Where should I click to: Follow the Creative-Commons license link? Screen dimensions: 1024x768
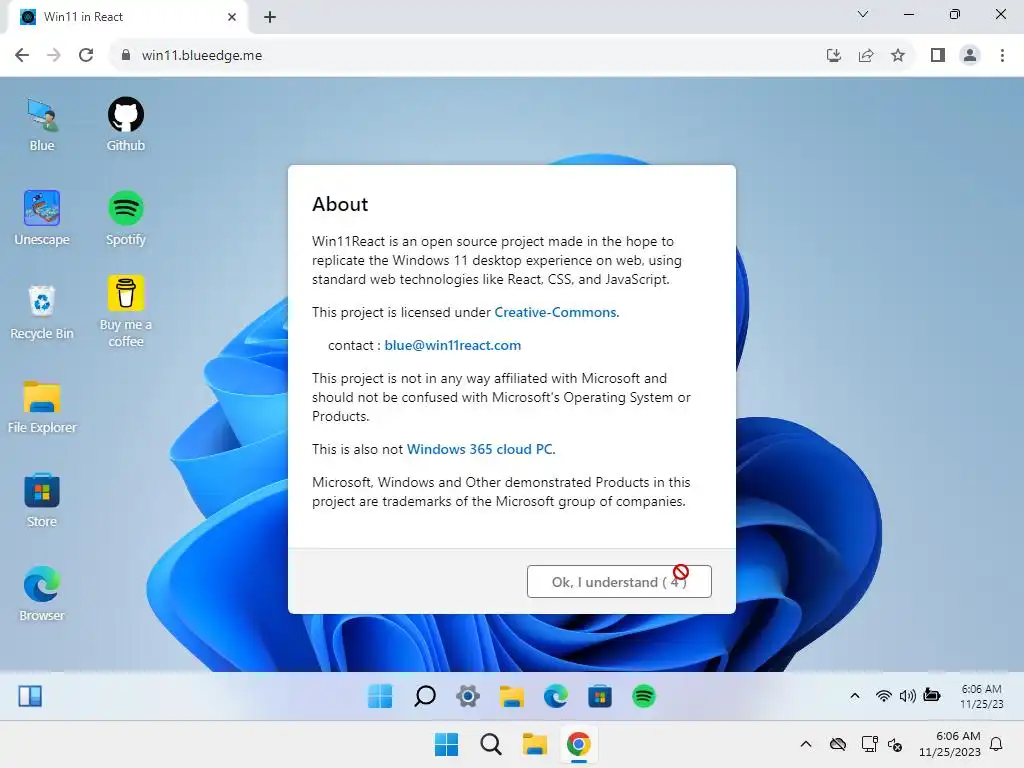click(x=555, y=312)
